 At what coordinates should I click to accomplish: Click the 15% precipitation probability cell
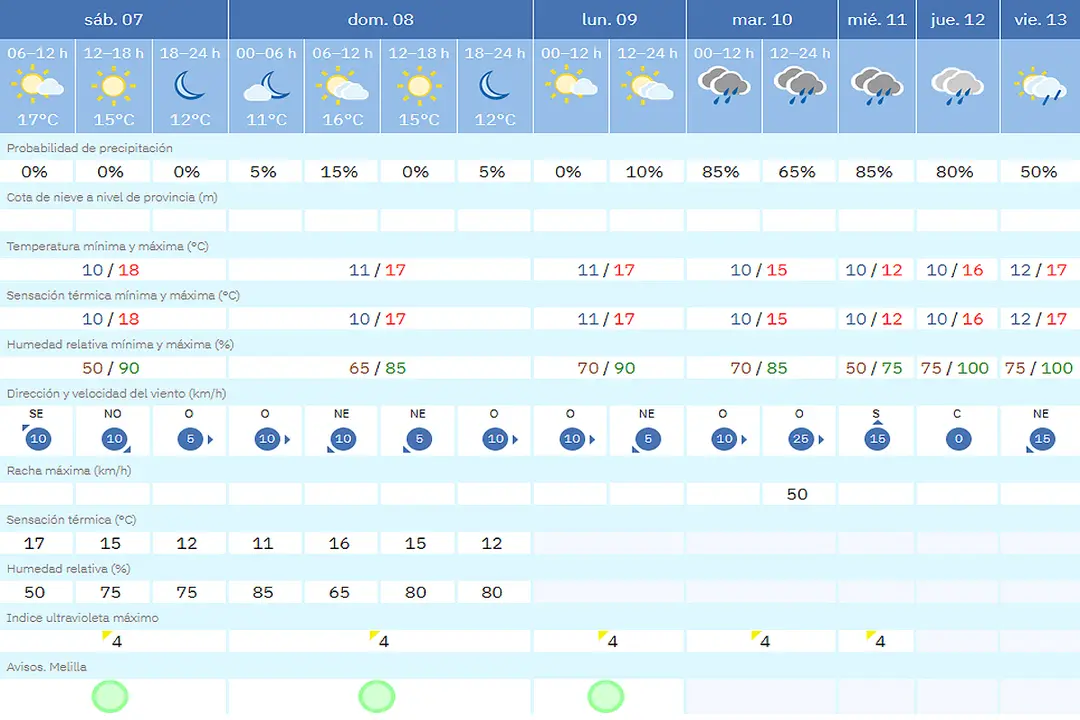[340, 172]
